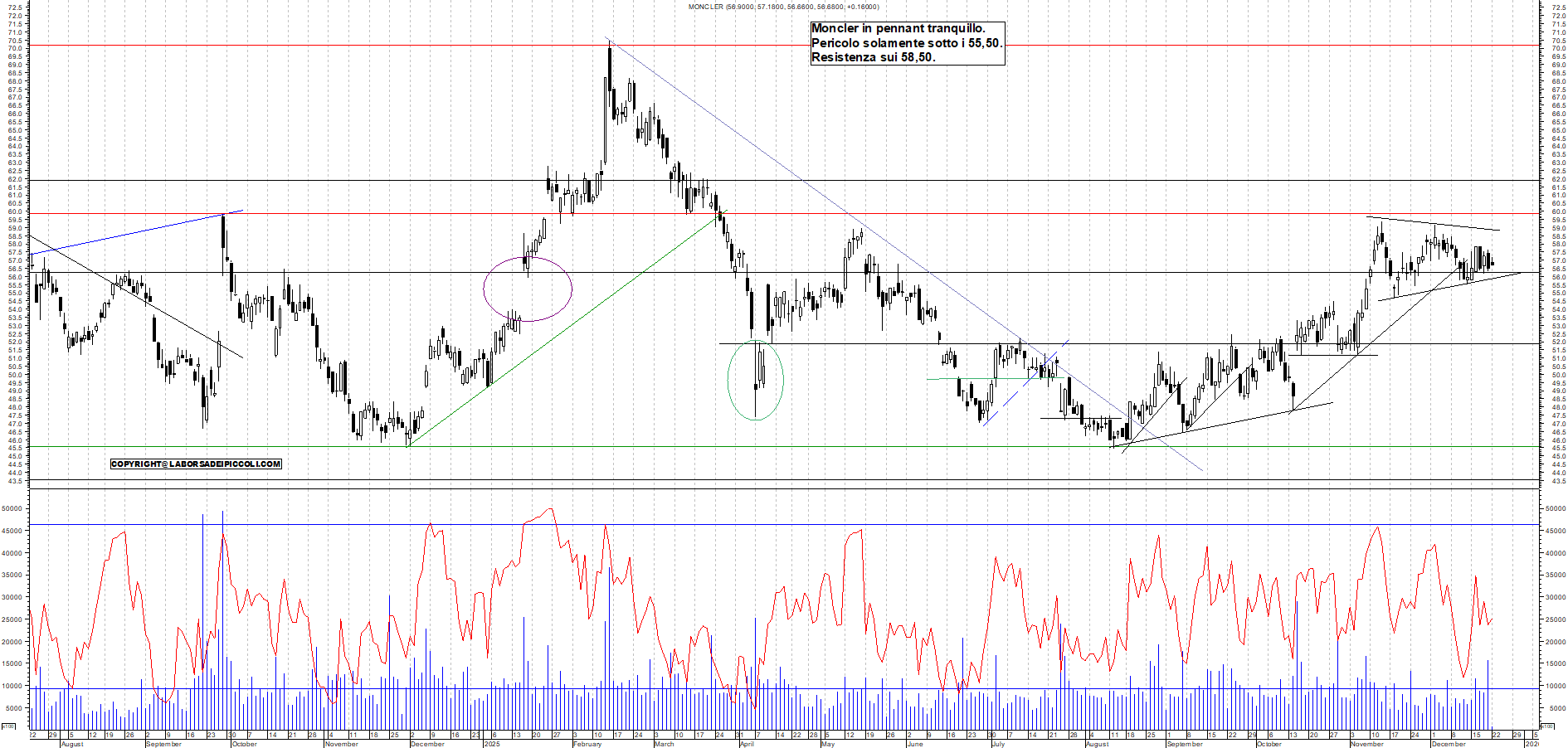Click the 'September' label at left of time axis
The image size is (1568, 748).
[x=163, y=744]
